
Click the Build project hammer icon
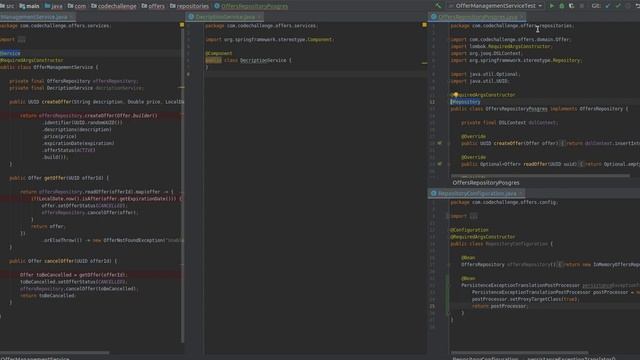(x=438, y=6)
